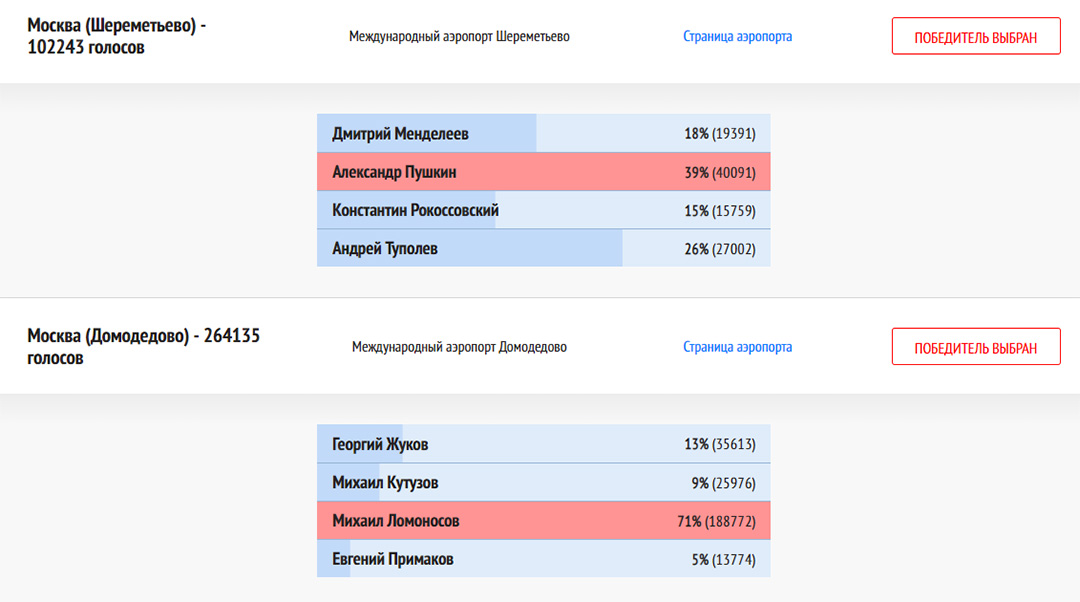Select the Дмитрий Менделеев result row
Viewport: 1080px width, 602px height.
[x=543, y=133]
